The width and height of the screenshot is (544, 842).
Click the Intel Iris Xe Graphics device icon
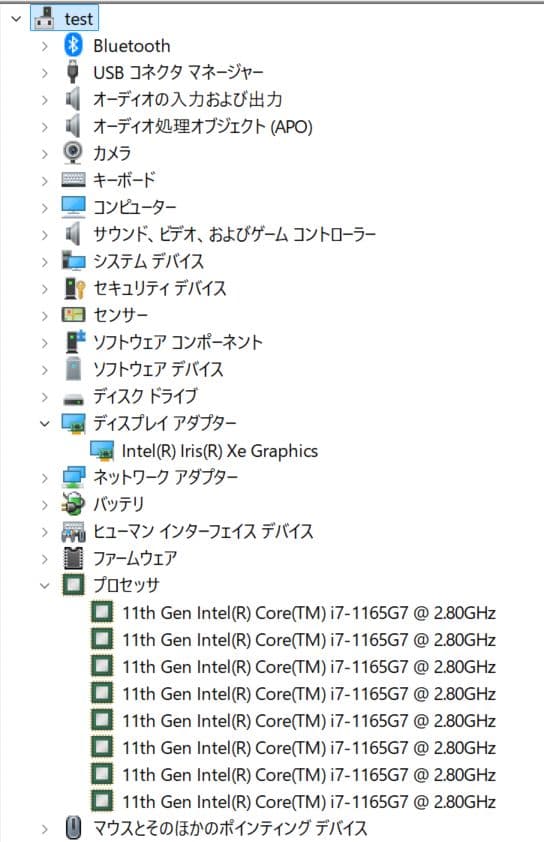[x=102, y=451]
